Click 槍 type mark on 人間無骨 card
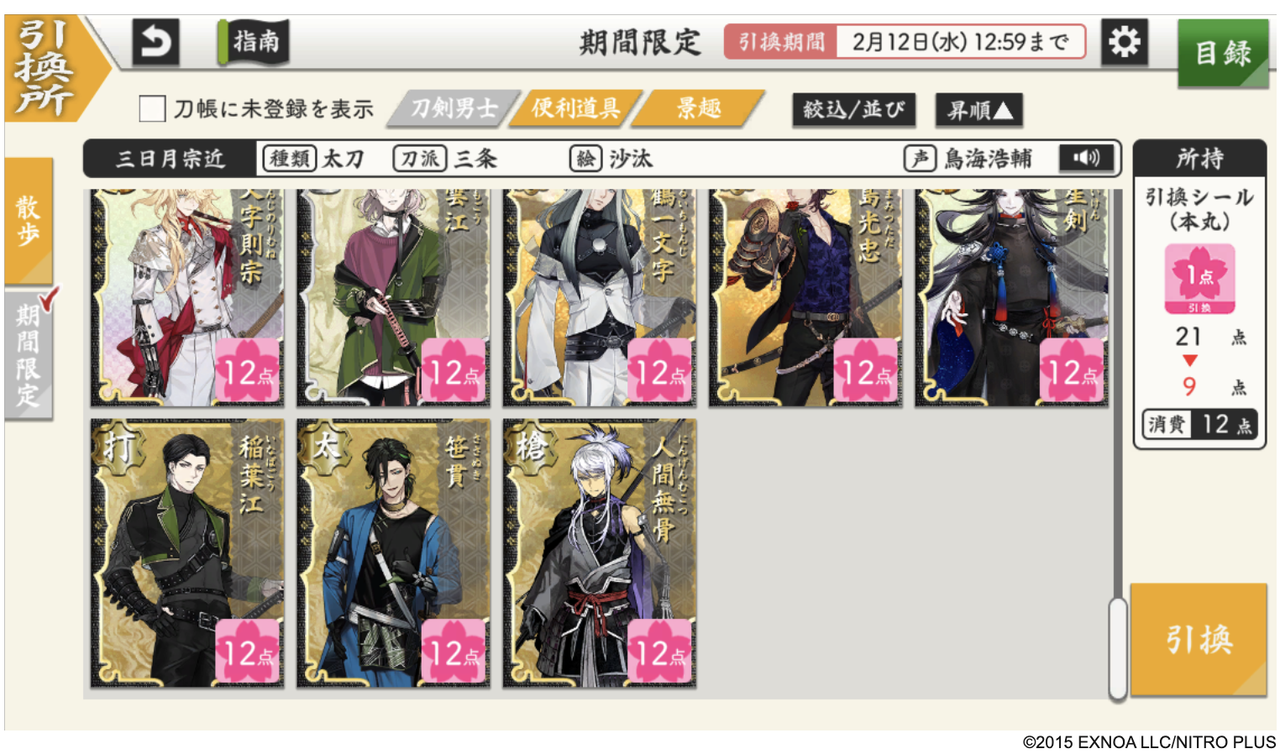1280x754 pixels. pos(531,447)
